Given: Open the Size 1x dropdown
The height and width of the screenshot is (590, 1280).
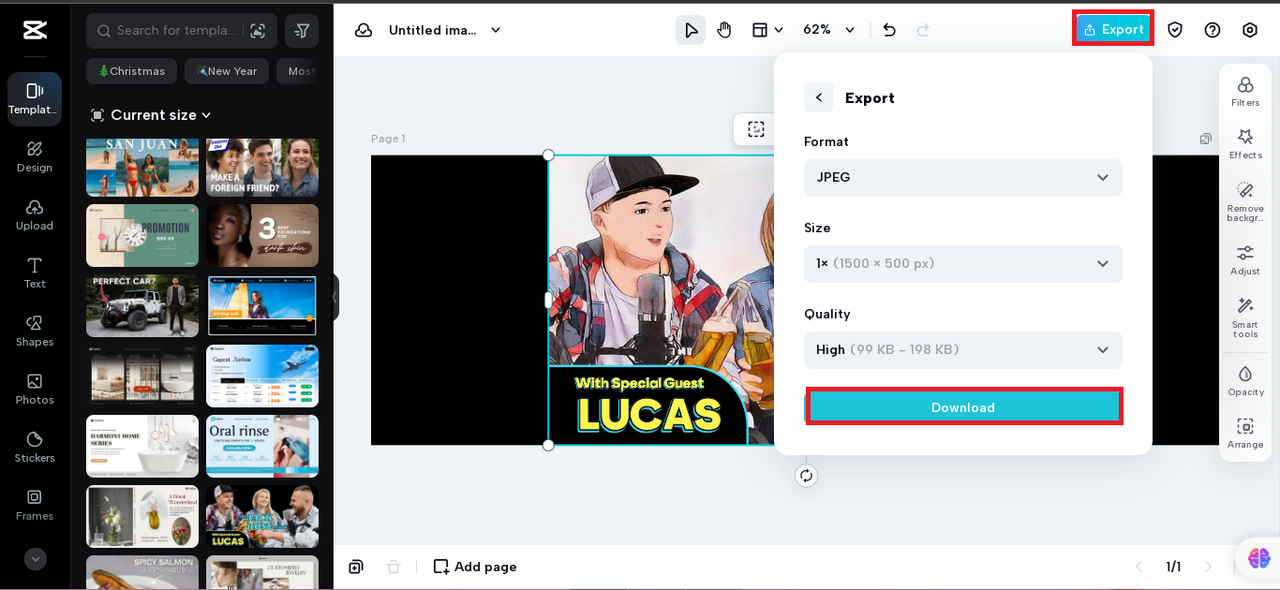Looking at the screenshot, I should pos(963,263).
